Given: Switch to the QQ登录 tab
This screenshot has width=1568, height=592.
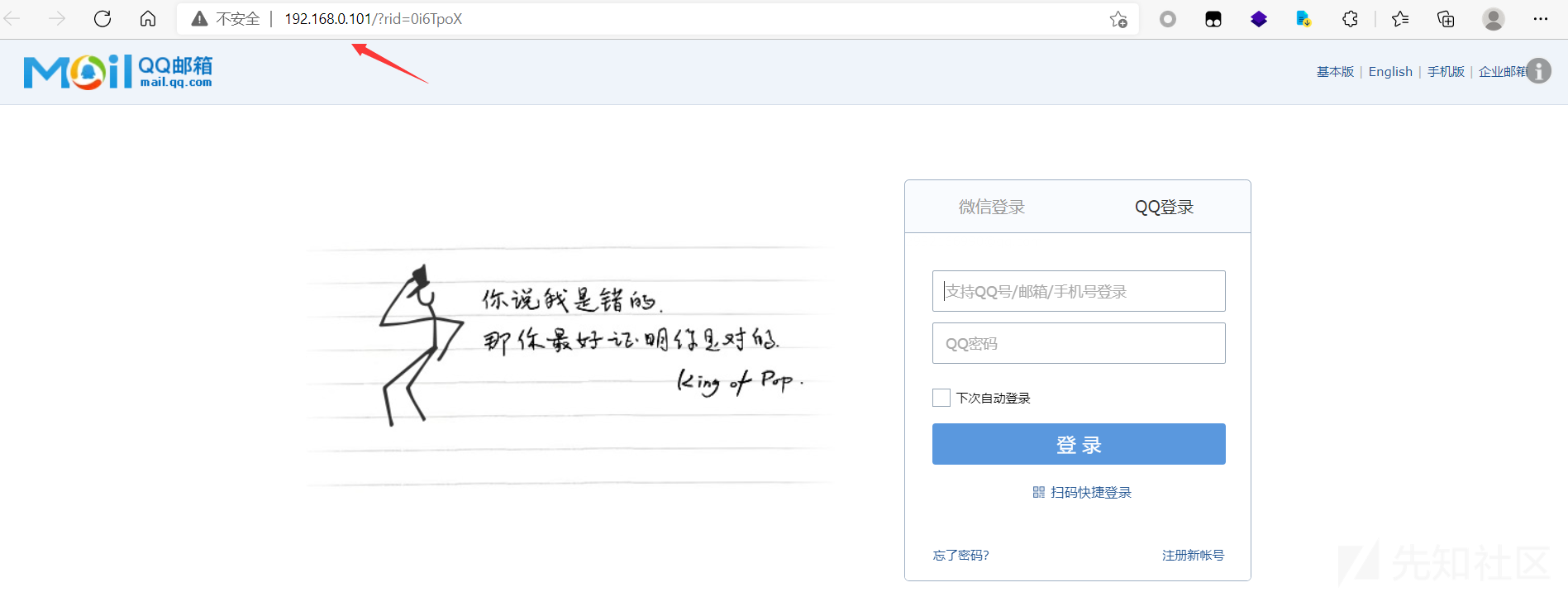Looking at the screenshot, I should [1164, 208].
